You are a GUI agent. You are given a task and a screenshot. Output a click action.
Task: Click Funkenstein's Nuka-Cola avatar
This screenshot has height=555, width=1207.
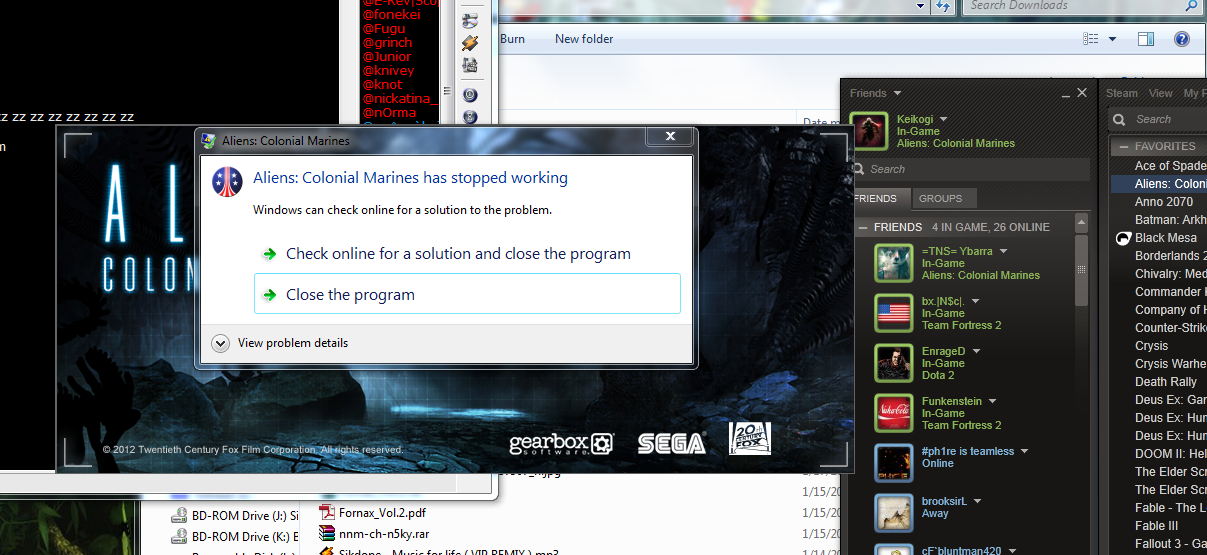893,413
